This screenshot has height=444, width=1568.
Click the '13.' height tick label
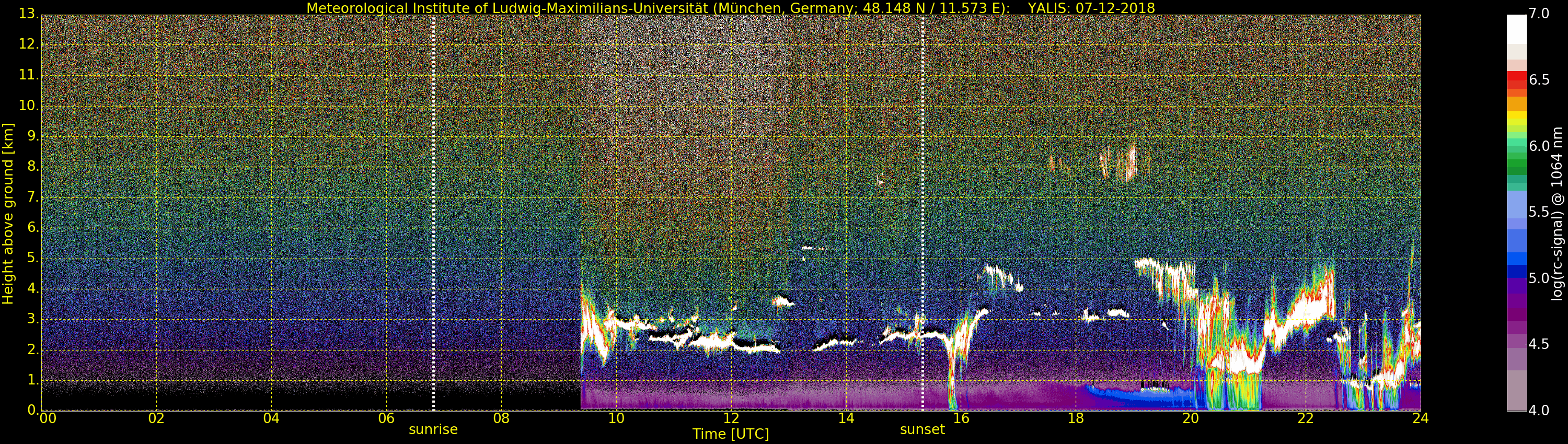29,14
